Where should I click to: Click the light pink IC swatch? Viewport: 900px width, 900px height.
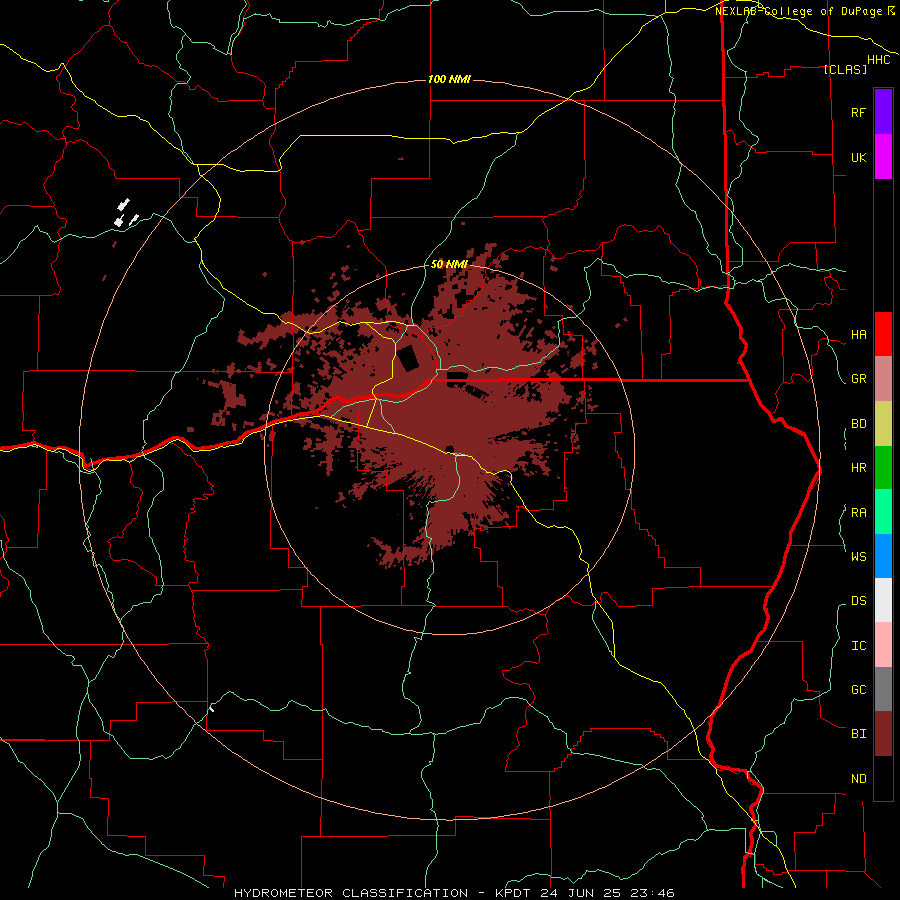coord(883,645)
